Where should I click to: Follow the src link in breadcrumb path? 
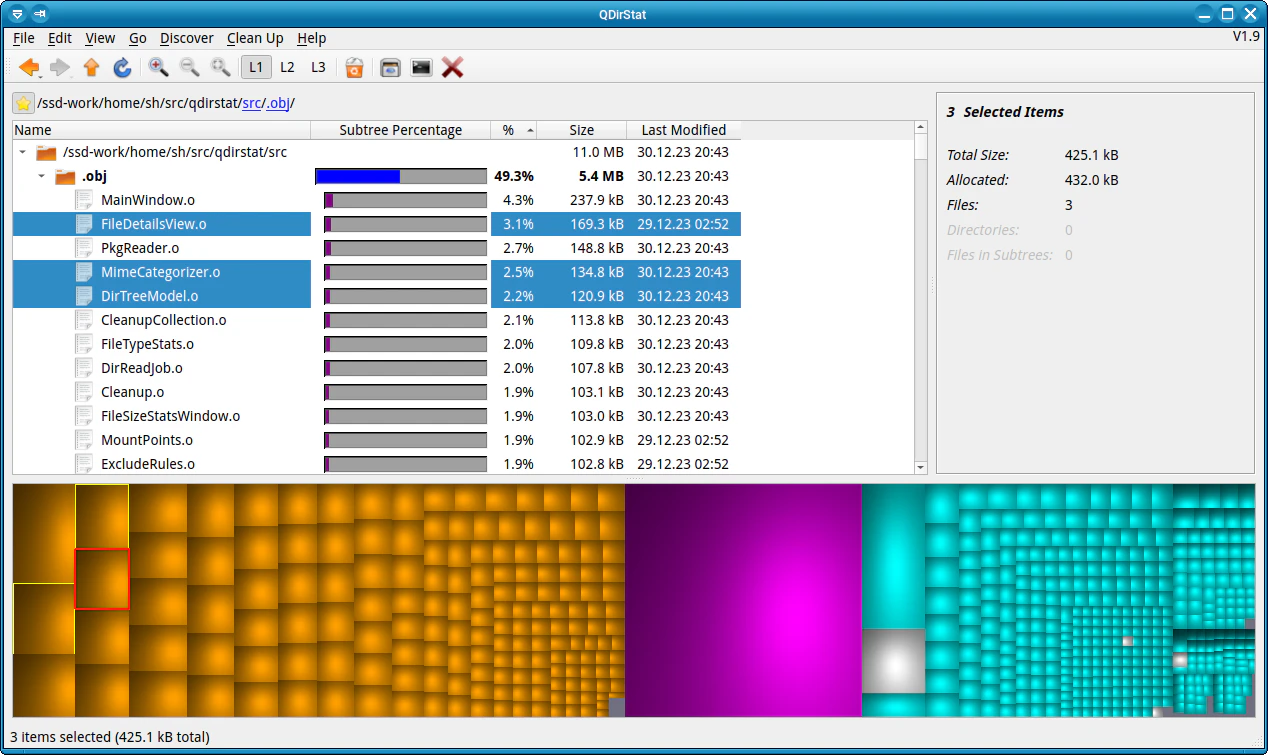pos(252,103)
